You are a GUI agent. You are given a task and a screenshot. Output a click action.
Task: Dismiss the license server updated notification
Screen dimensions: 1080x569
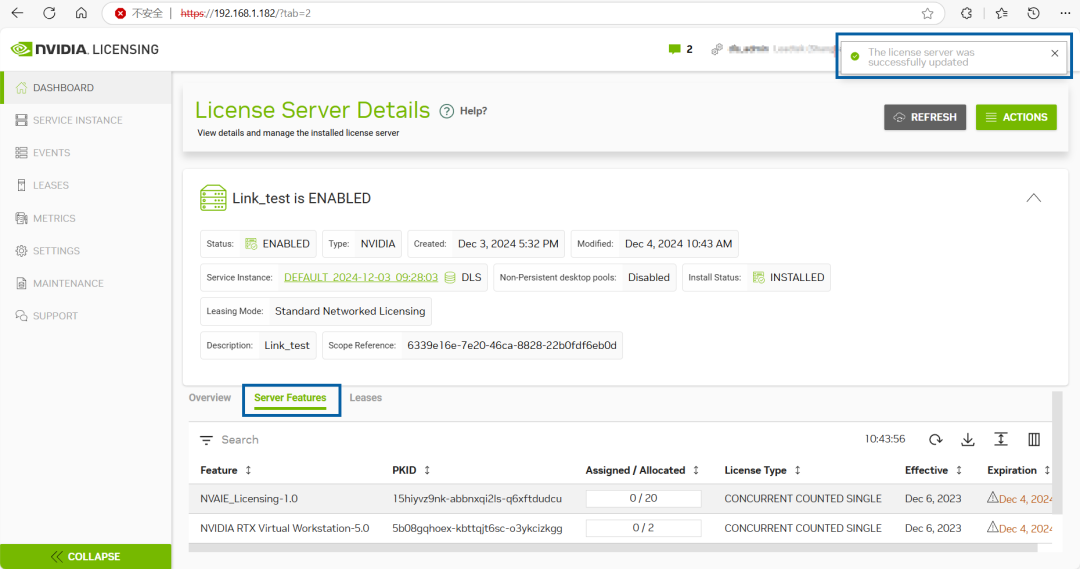click(x=1055, y=53)
